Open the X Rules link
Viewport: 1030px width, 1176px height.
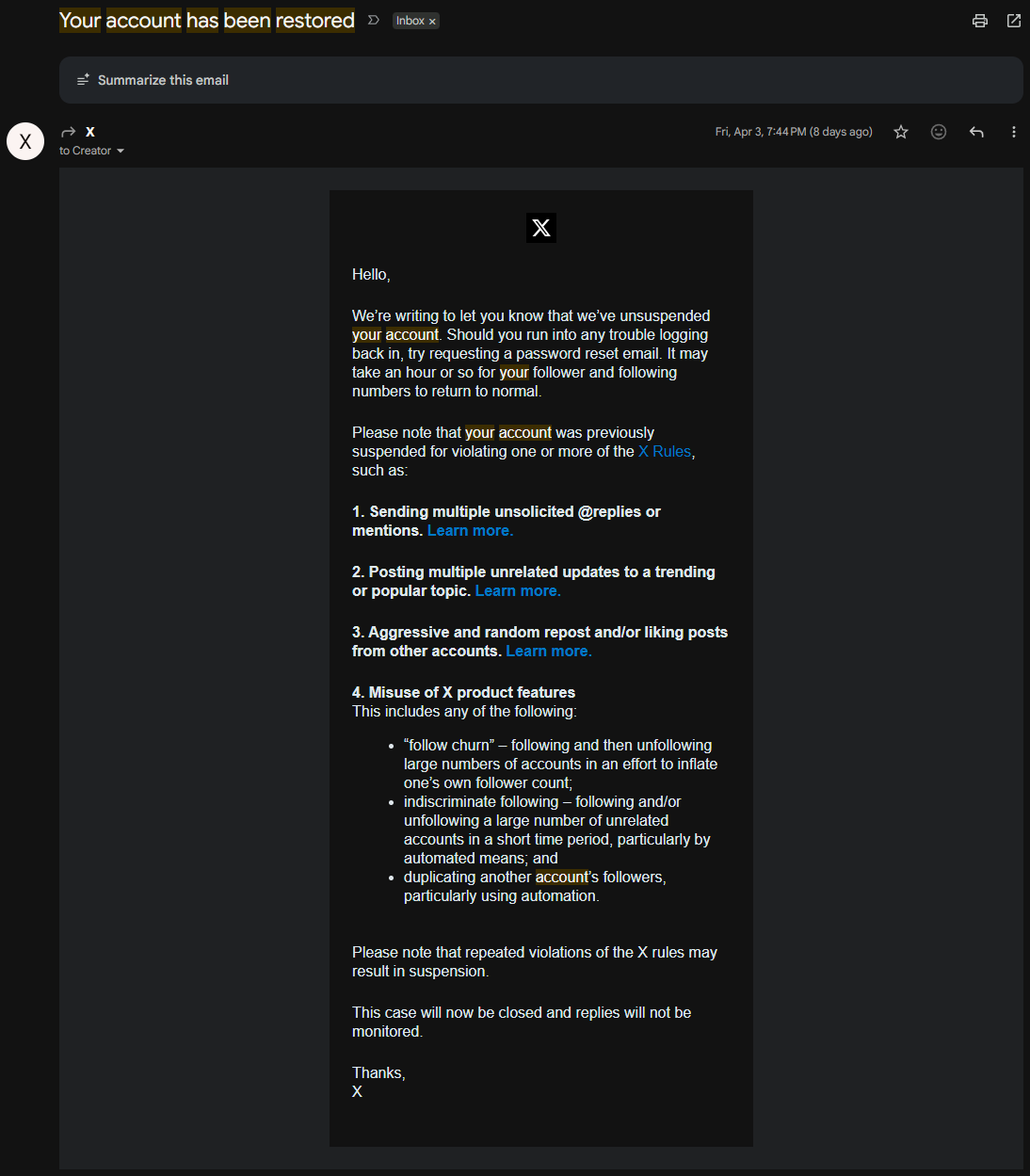coord(665,452)
